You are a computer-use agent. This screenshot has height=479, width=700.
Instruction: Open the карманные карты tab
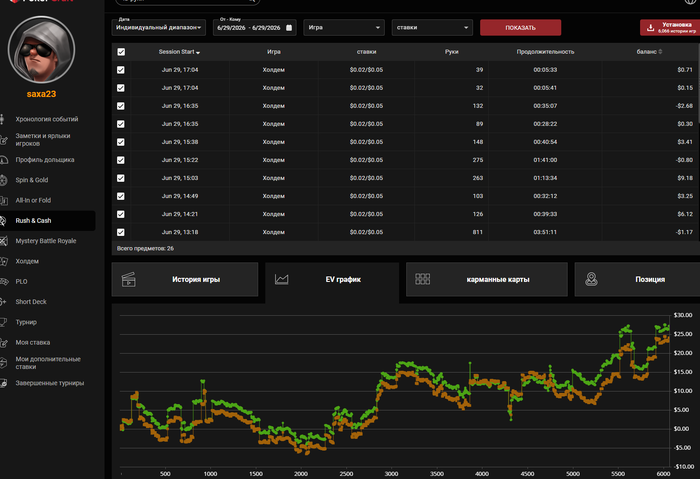[x=487, y=279]
